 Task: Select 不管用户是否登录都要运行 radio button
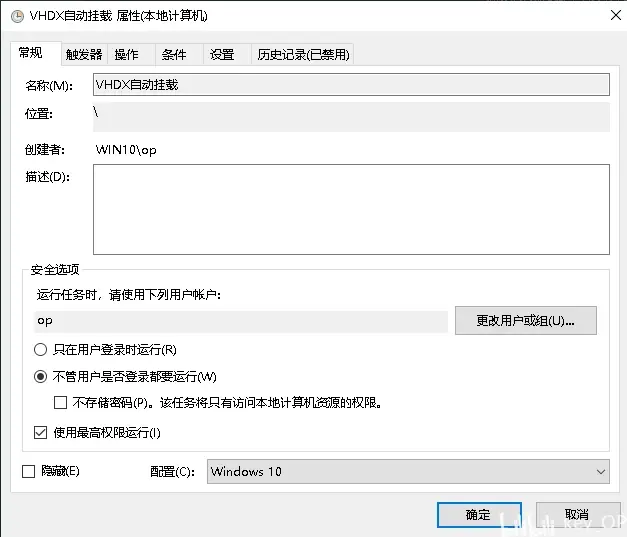pyautogui.click(x=40, y=377)
